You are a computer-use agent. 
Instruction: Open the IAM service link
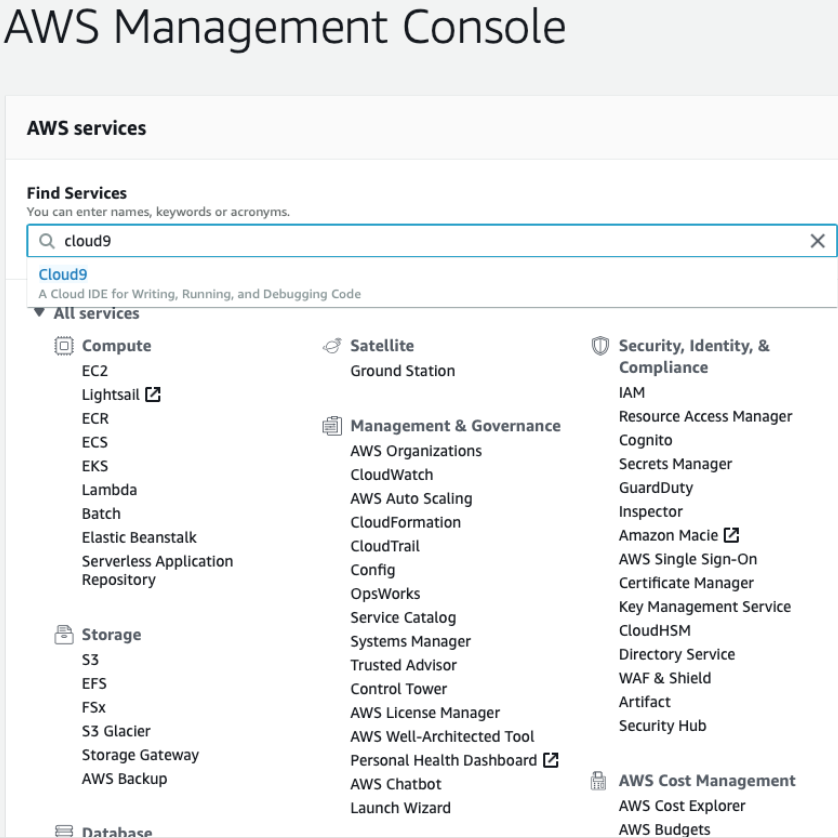632,393
